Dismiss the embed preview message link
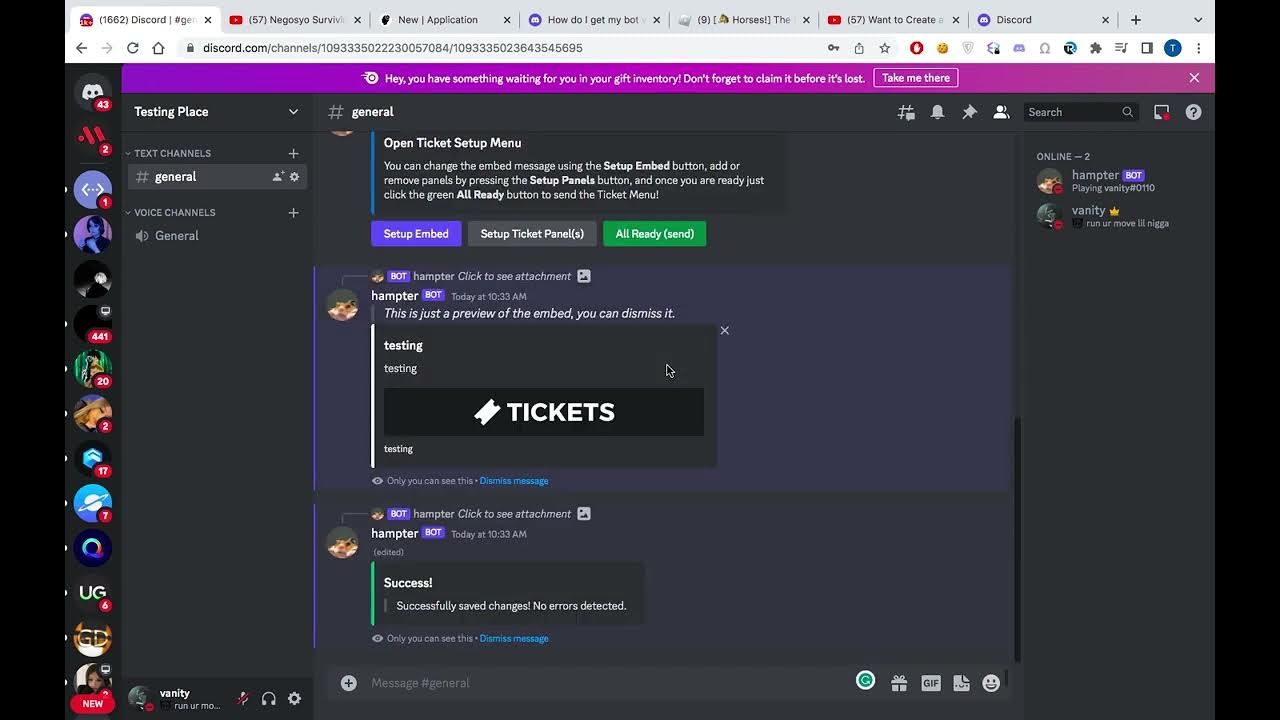This screenshot has width=1280, height=720. pyautogui.click(x=514, y=481)
